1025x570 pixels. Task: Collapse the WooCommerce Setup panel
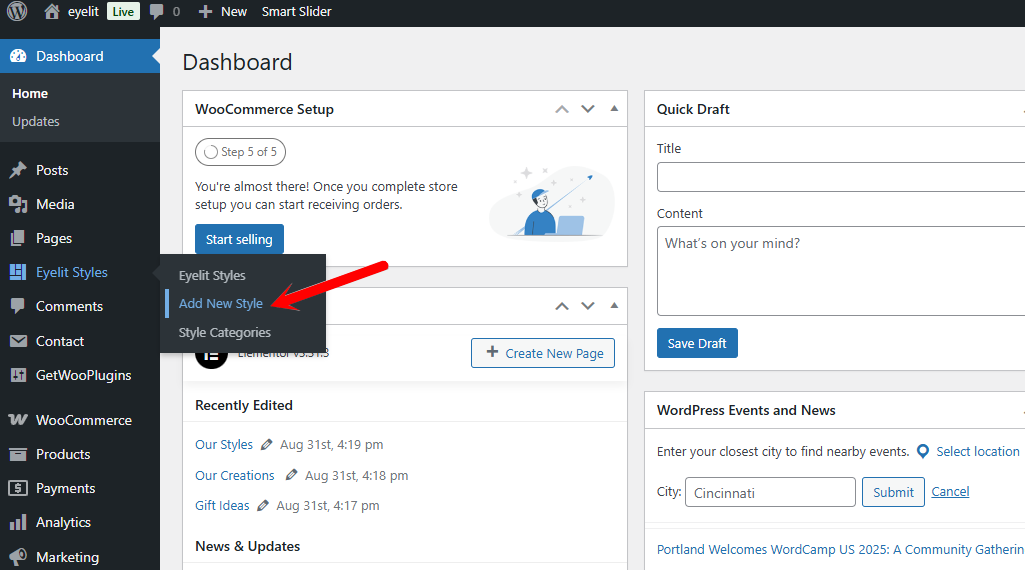[x=614, y=109]
